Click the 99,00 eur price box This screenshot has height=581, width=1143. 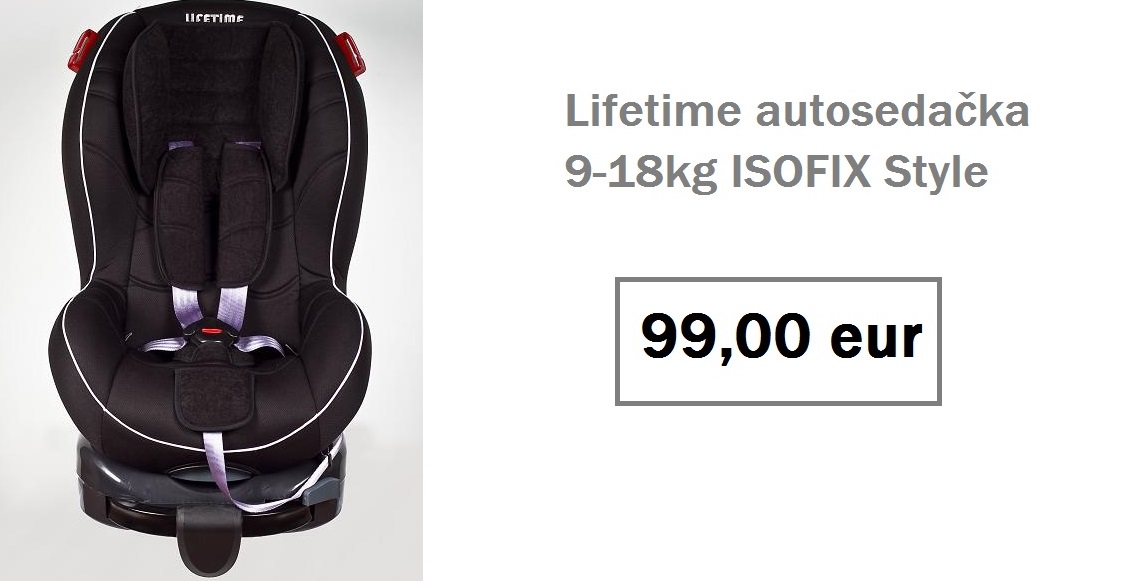pos(778,340)
